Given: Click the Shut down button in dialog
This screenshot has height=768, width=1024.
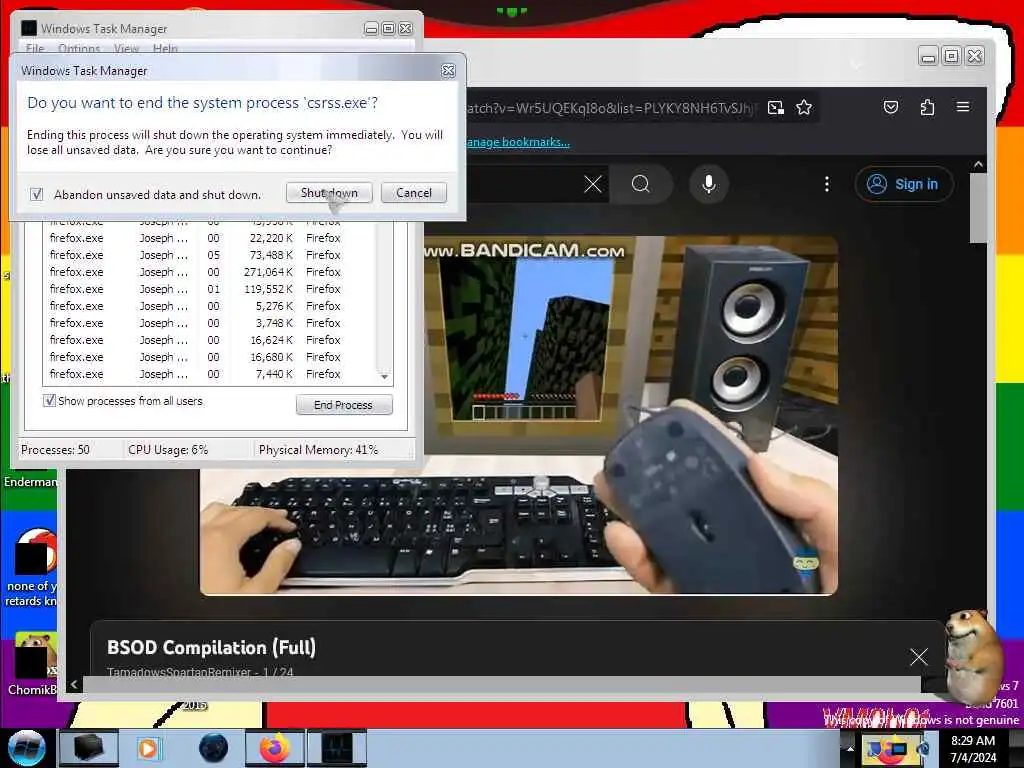Looking at the screenshot, I should (329, 193).
